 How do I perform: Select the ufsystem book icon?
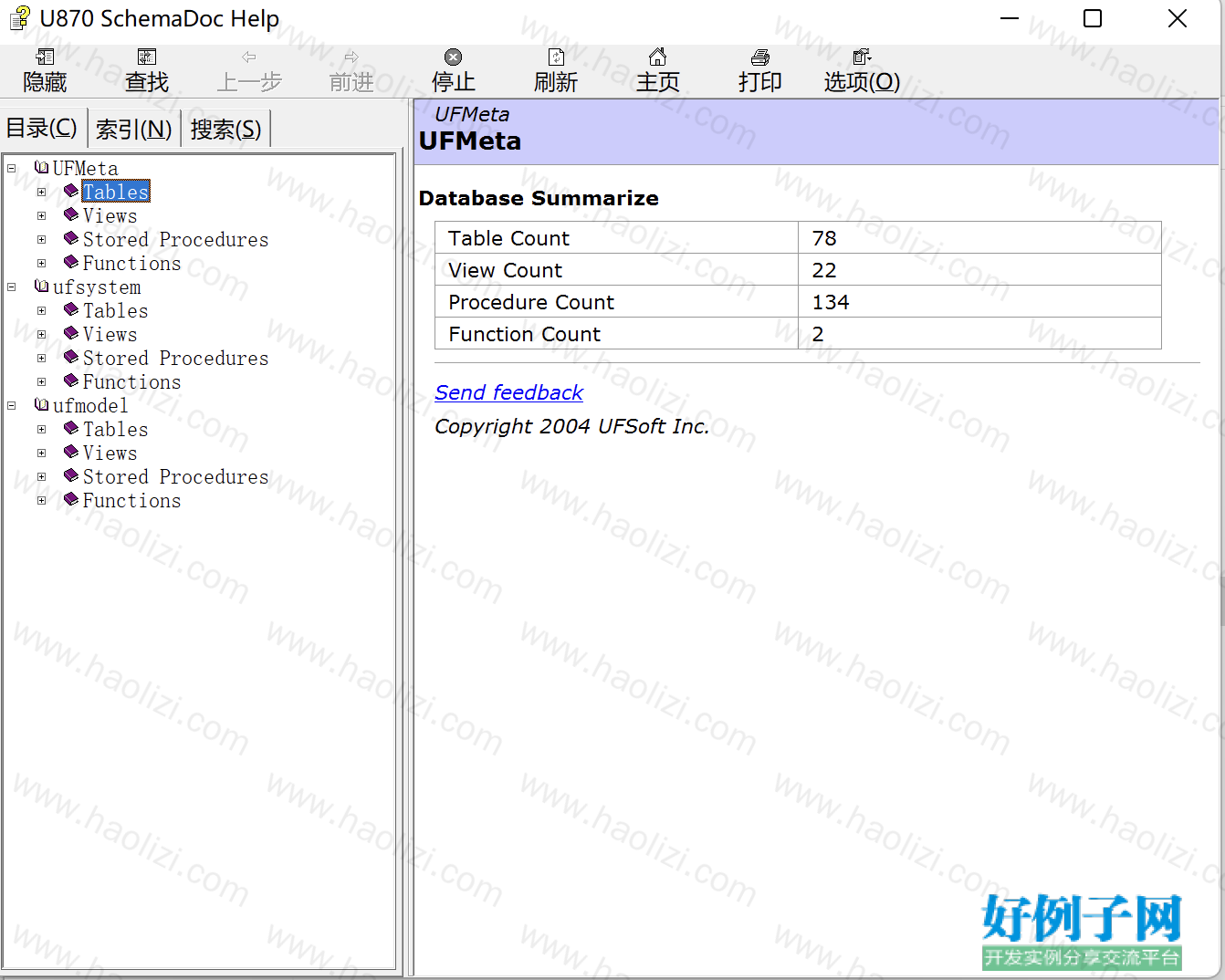(x=41, y=287)
